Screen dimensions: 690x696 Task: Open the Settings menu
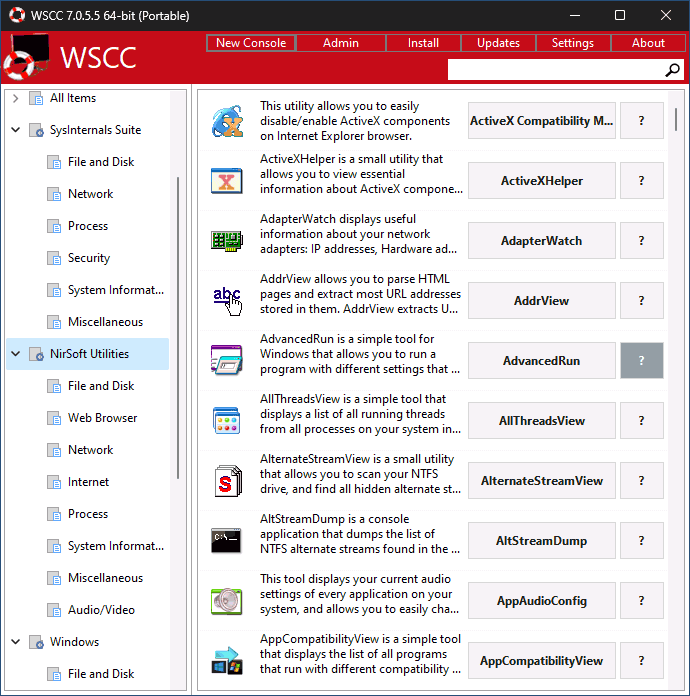coord(573,43)
